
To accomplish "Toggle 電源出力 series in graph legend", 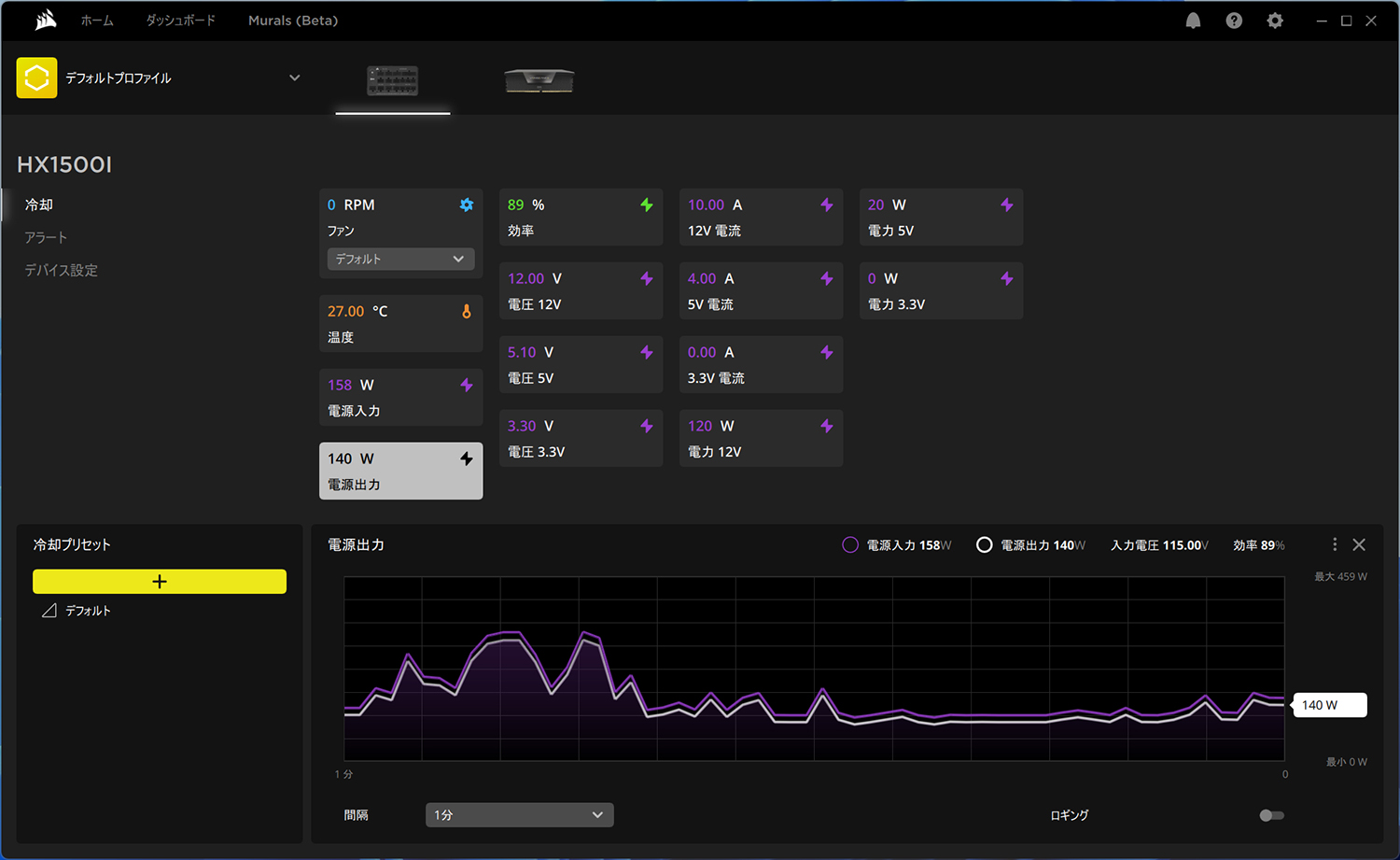I will click(x=984, y=545).
